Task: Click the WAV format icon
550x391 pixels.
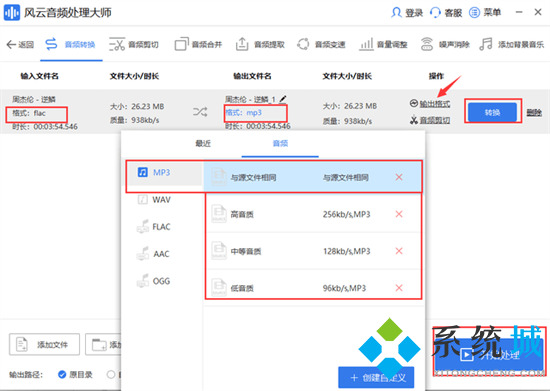Action: pyautogui.click(x=142, y=200)
